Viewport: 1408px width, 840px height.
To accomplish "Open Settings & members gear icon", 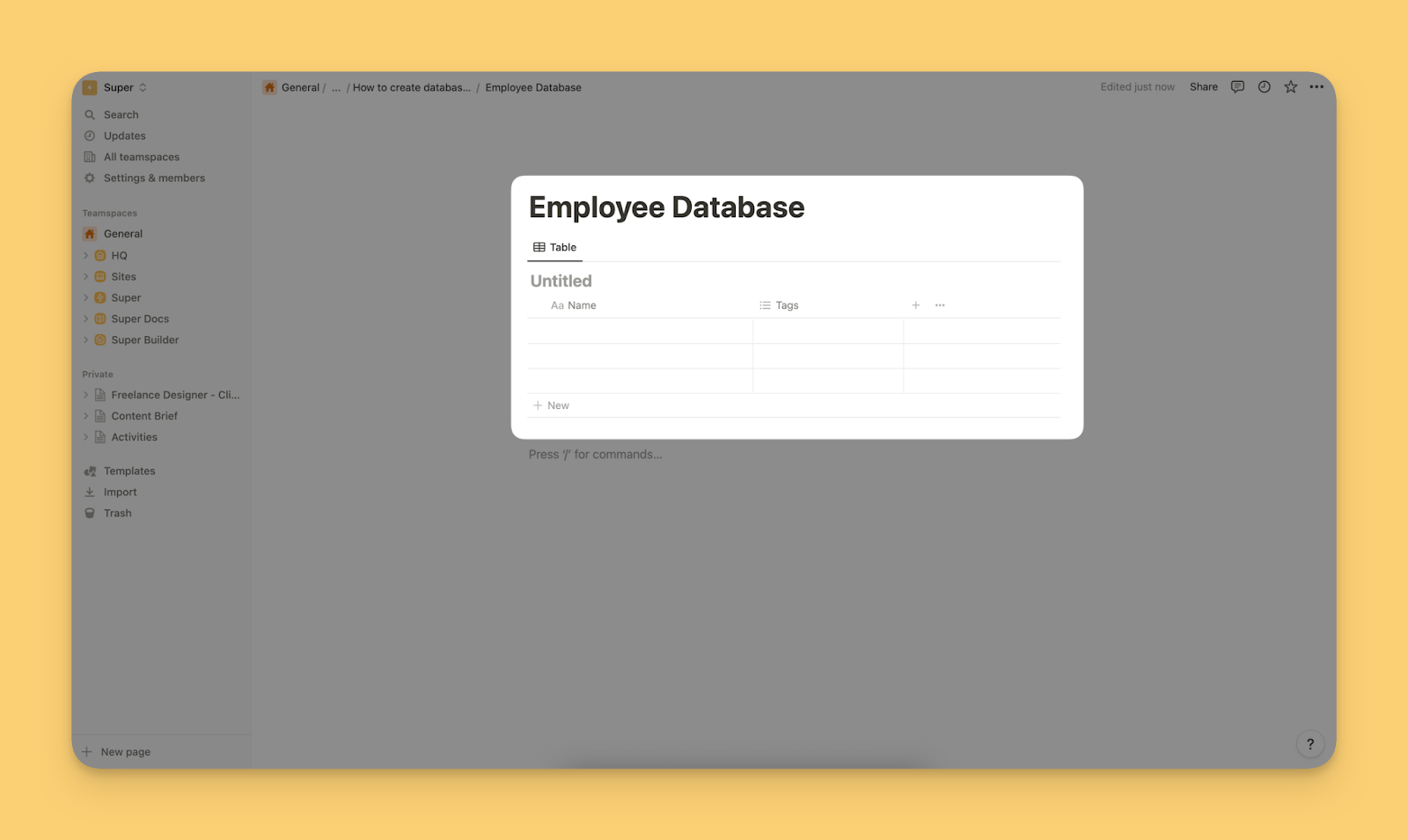I will [x=90, y=179].
